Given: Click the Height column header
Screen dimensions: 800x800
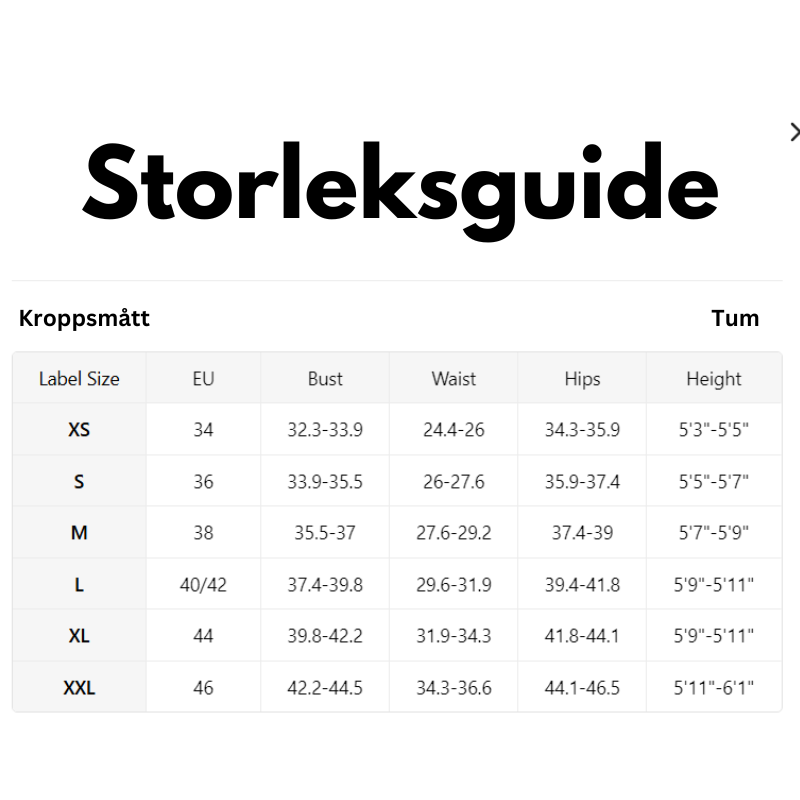Looking at the screenshot, I should (714, 379).
